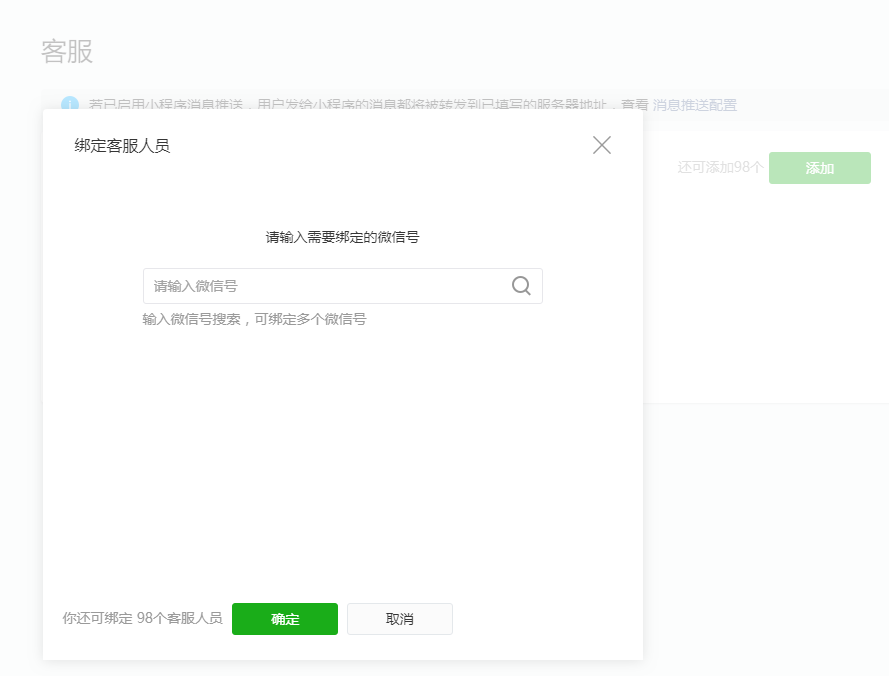
Task: Confirm binding with the green 确定 button
Action: (x=285, y=619)
